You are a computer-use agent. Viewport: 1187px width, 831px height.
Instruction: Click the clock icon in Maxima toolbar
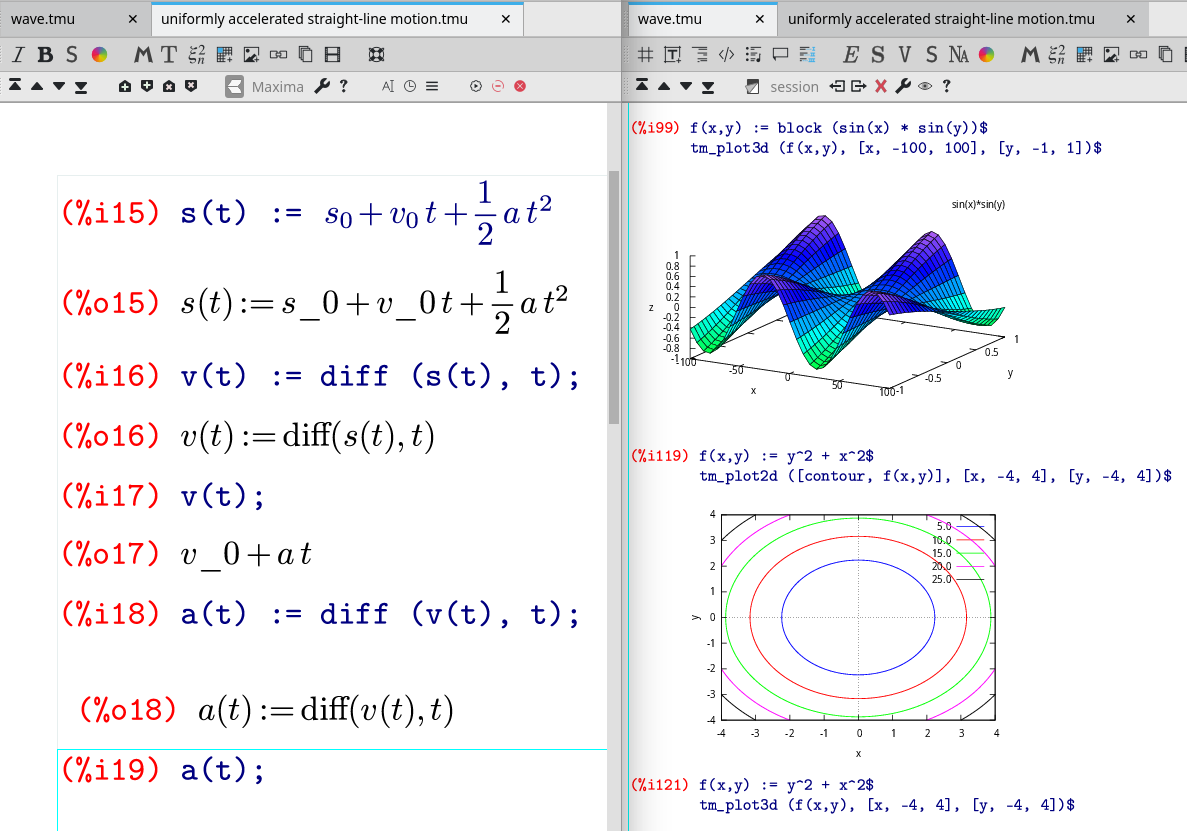coord(410,86)
